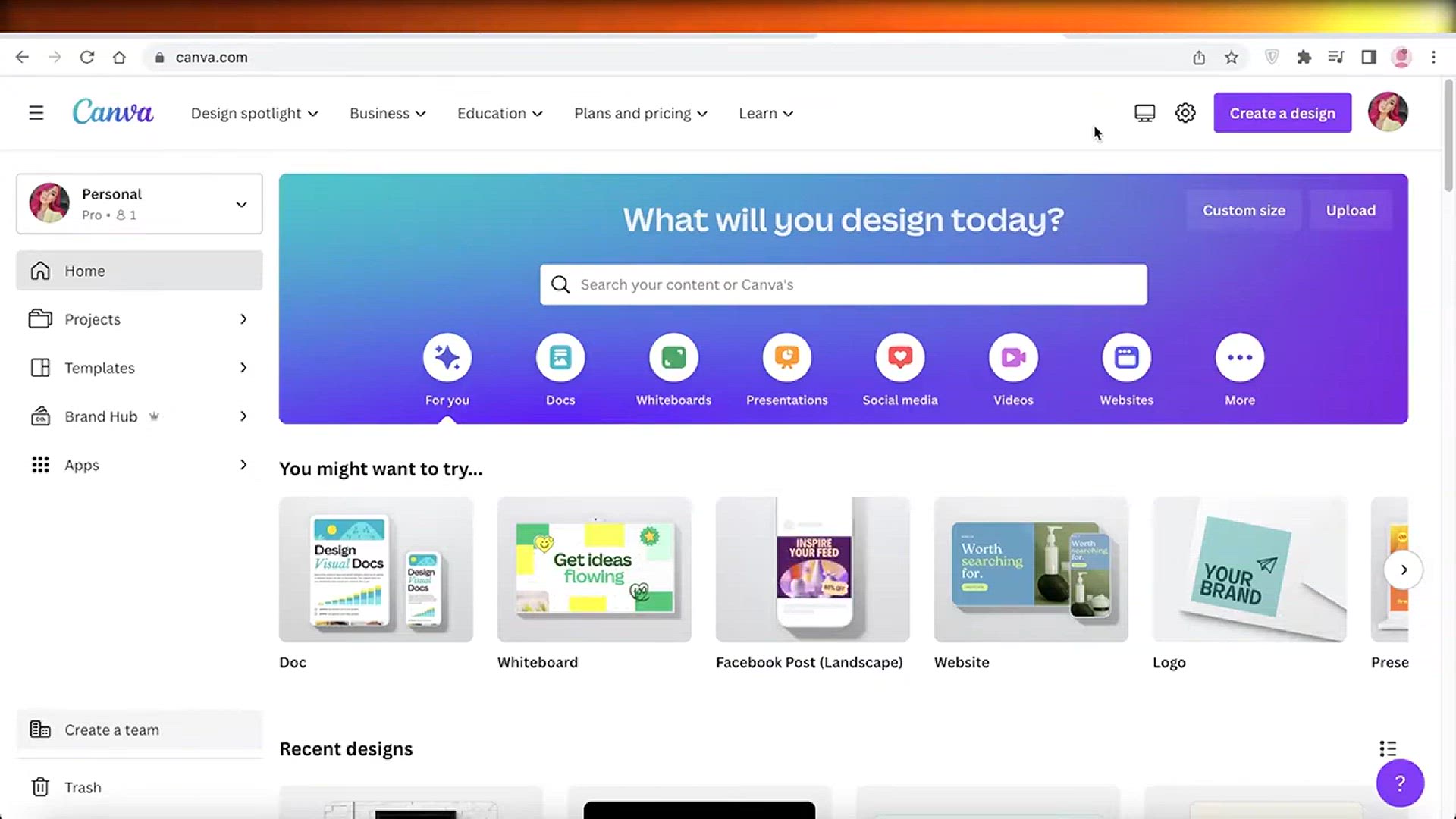The image size is (1456, 819).
Task: Open the Doc suggestion thumbnail
Action: [376, 570]
